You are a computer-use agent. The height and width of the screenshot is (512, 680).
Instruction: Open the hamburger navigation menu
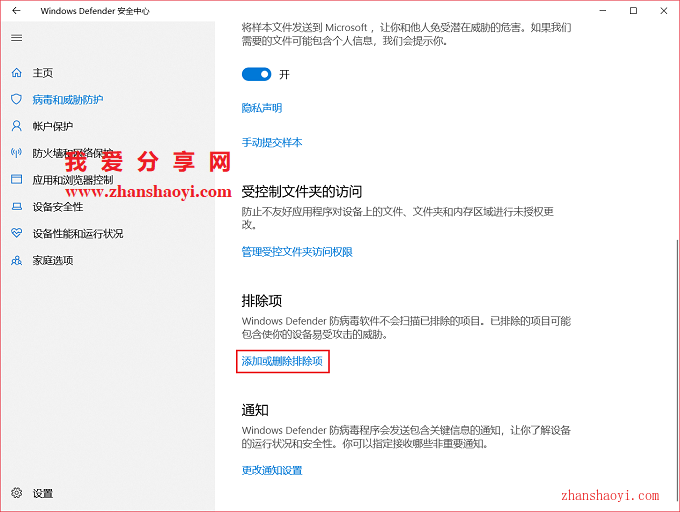point(16,38)
